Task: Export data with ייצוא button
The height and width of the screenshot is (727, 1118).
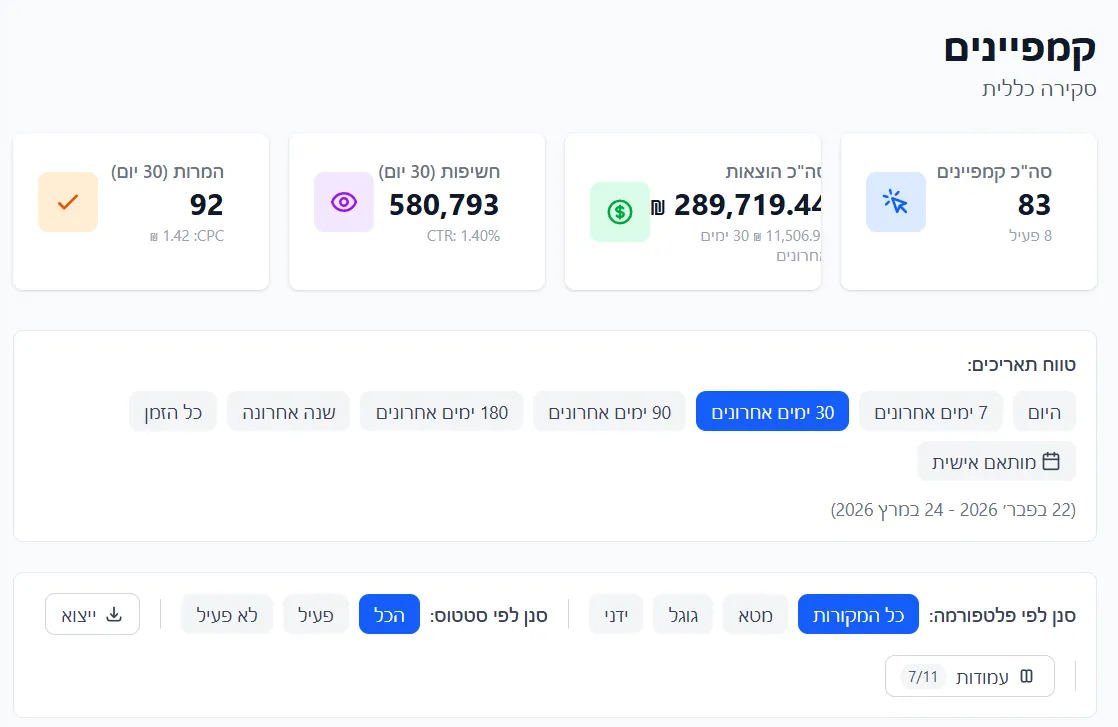Action: click(93, 614)
